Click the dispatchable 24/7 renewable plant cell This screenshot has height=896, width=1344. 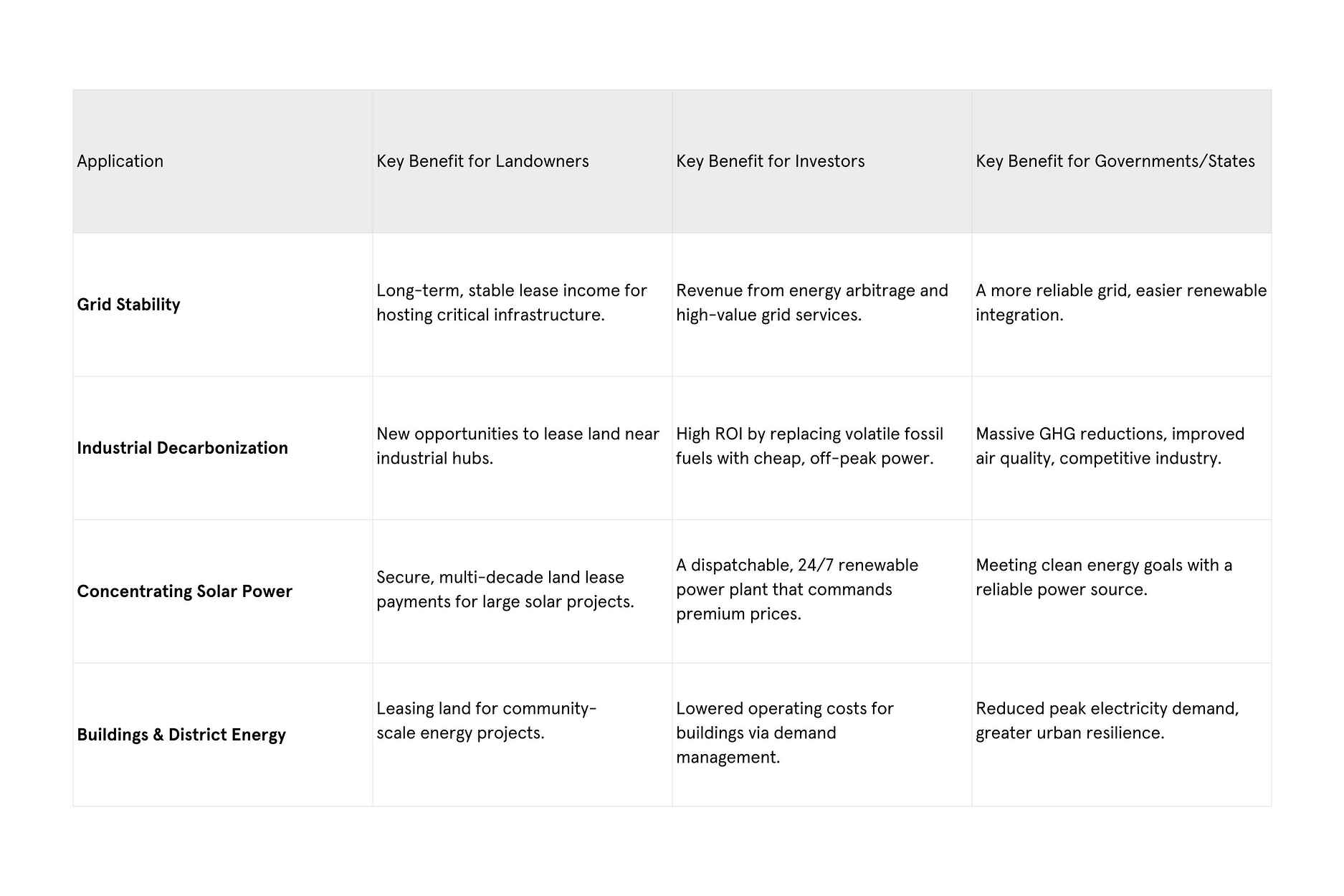pos(796,589)
